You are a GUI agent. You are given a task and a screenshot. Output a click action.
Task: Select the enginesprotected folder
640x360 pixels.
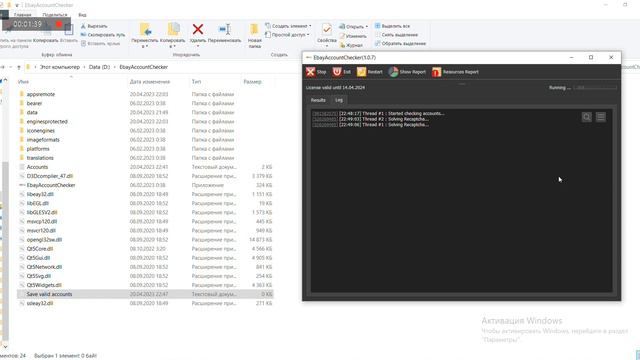pyautogui.click(x=47, y=122)
